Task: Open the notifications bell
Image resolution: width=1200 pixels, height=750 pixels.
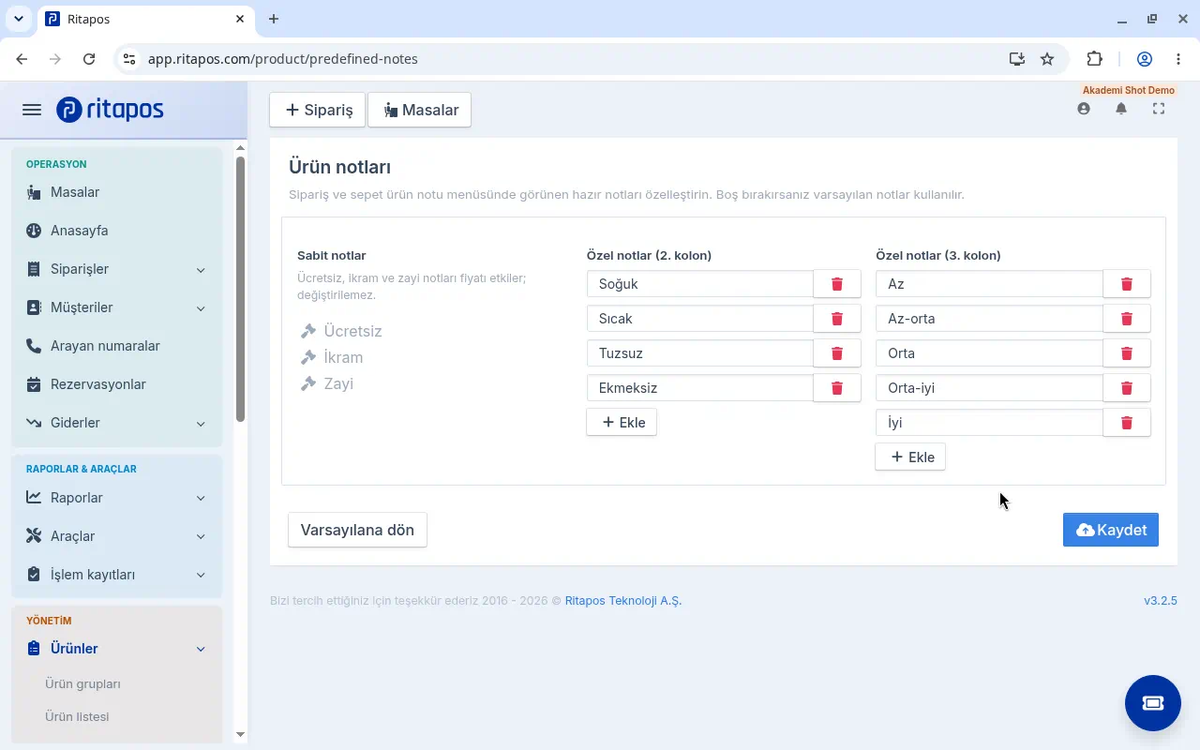Action: pos(1121,109)
